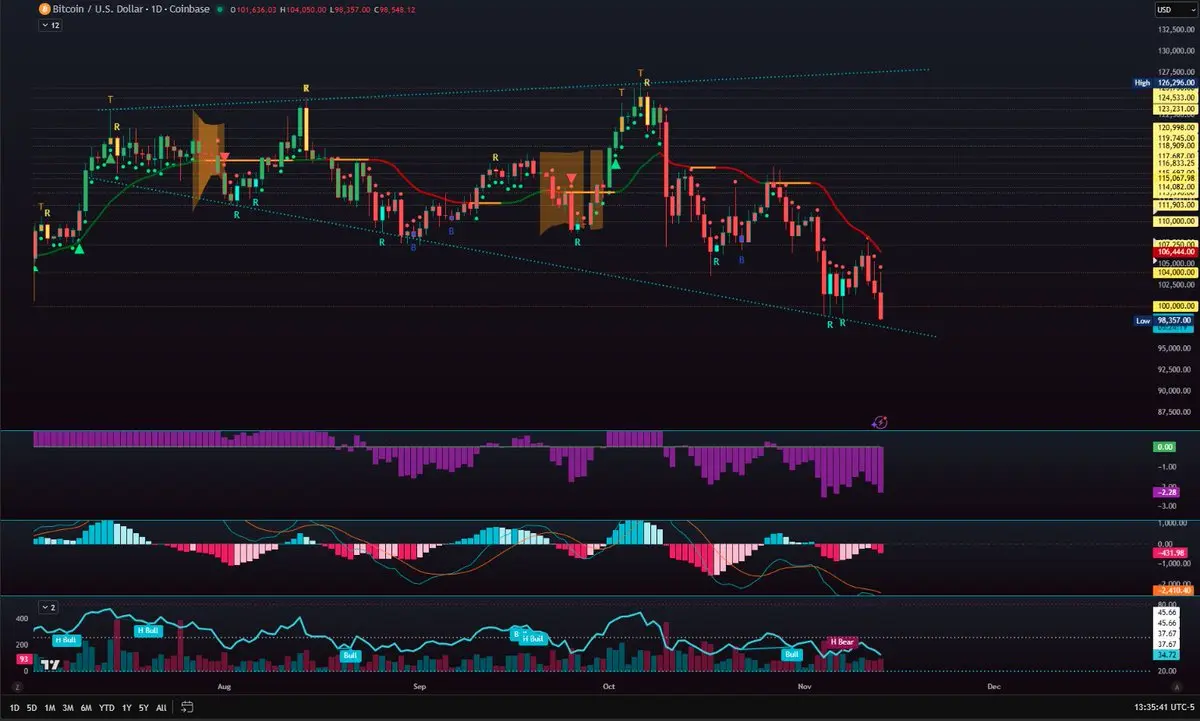This screenshot has width=1200, height=721.
Task: Click the purple lightning event marker icon
Action: click(880, 422)
